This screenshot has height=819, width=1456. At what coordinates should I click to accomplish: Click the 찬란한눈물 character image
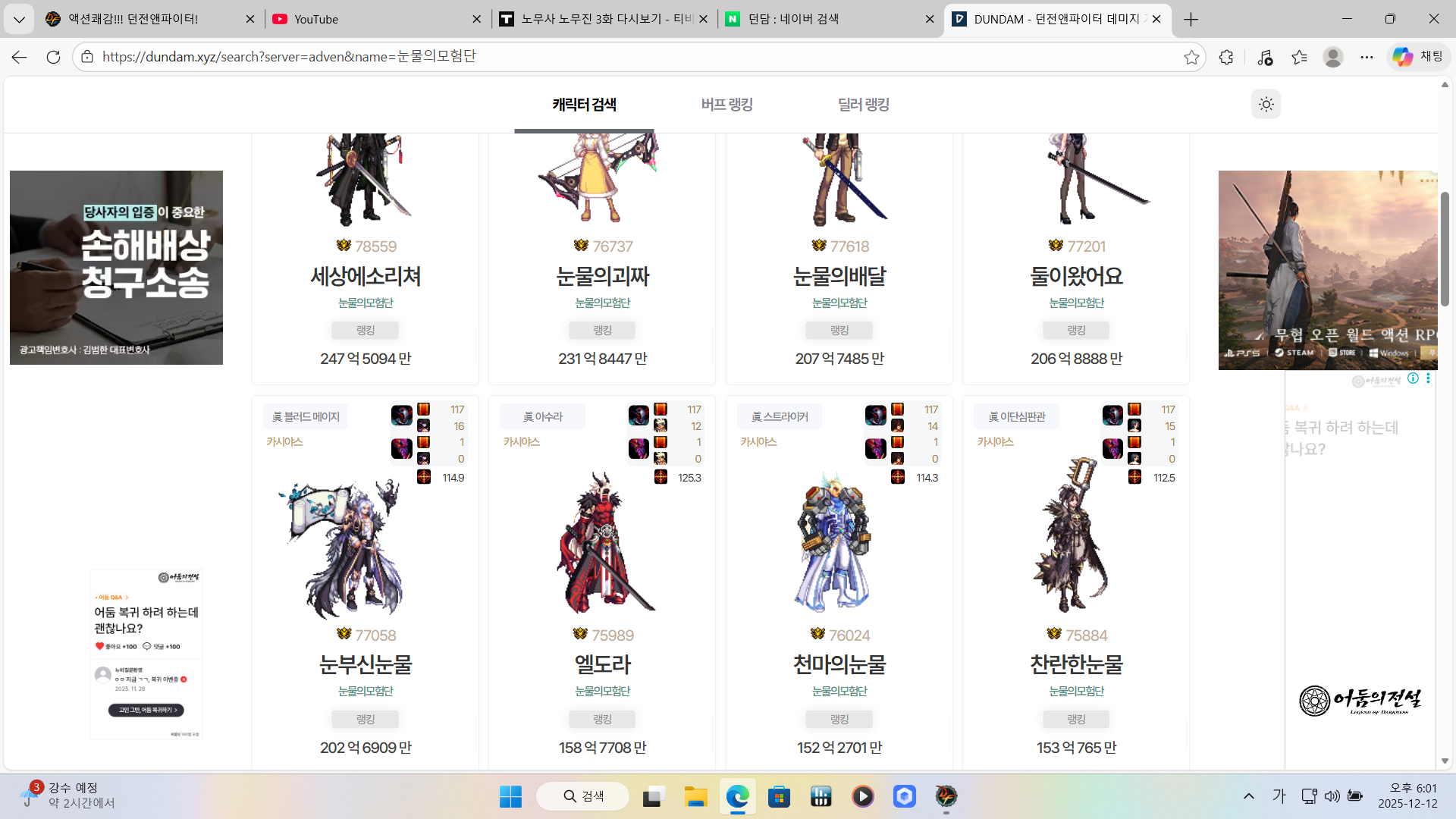[1072, 538]
